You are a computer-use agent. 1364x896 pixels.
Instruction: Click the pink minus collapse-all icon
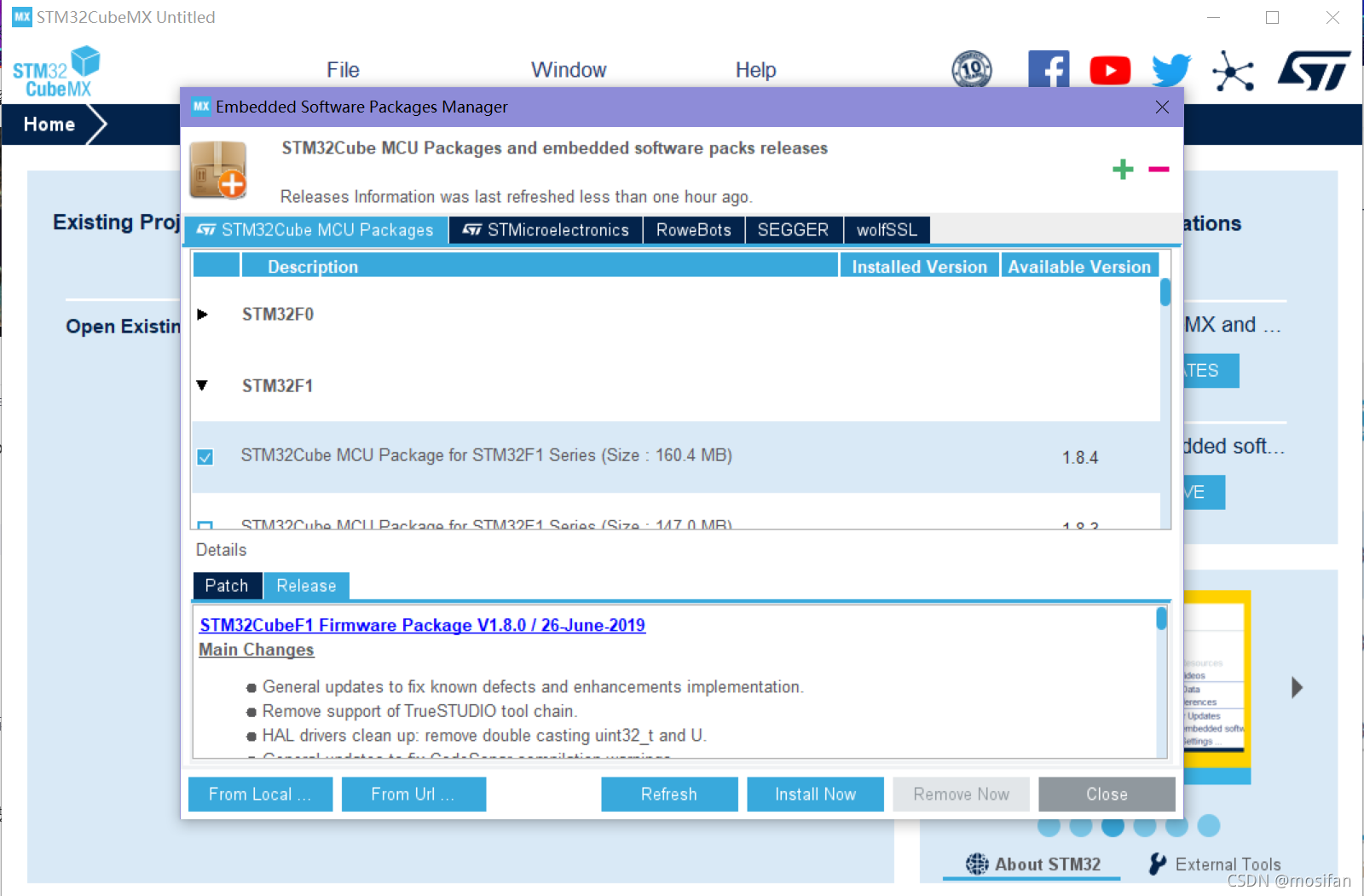tap(1159, 169)
